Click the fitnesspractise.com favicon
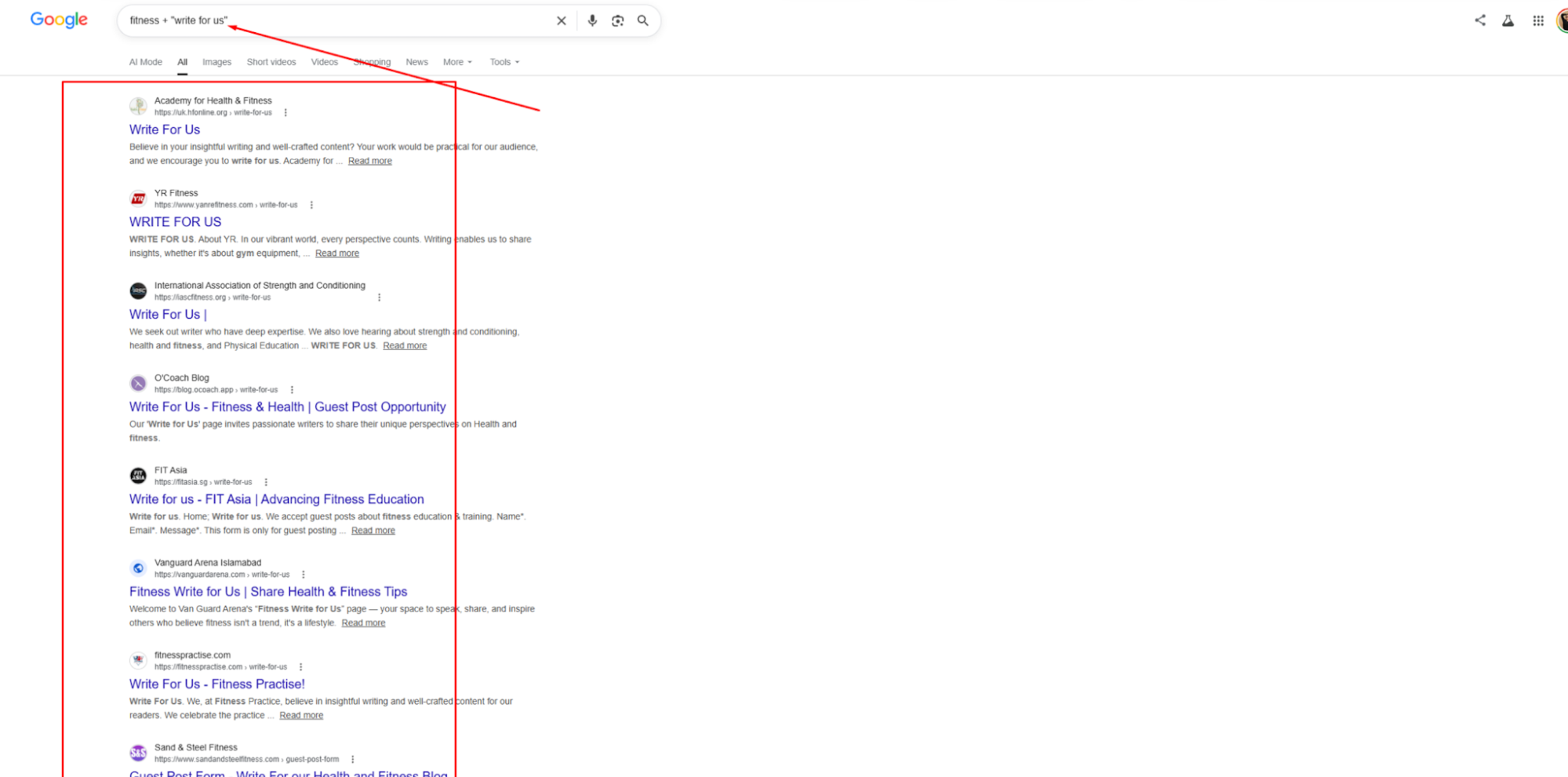The image size is (1568, 777). coord(138,661)
